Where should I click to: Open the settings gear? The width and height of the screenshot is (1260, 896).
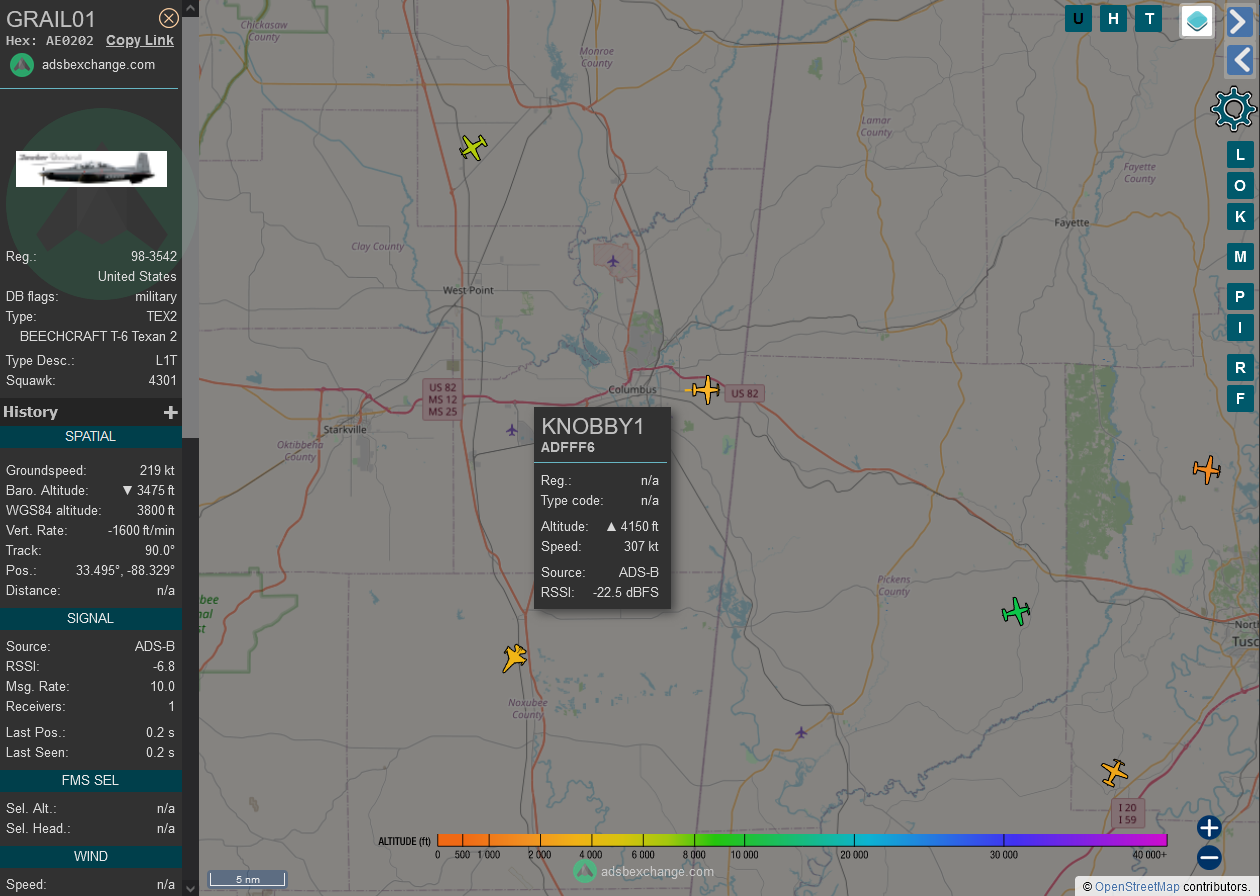[1233, 109]
